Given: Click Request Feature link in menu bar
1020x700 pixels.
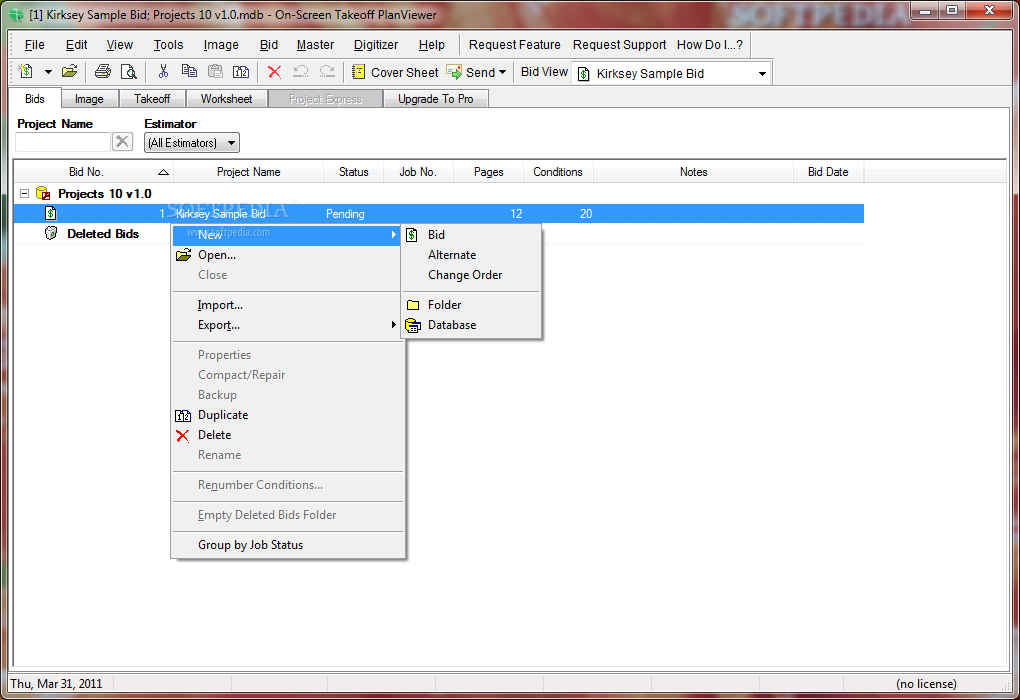Looking at the screenshot, I should (x=515, y=45).
